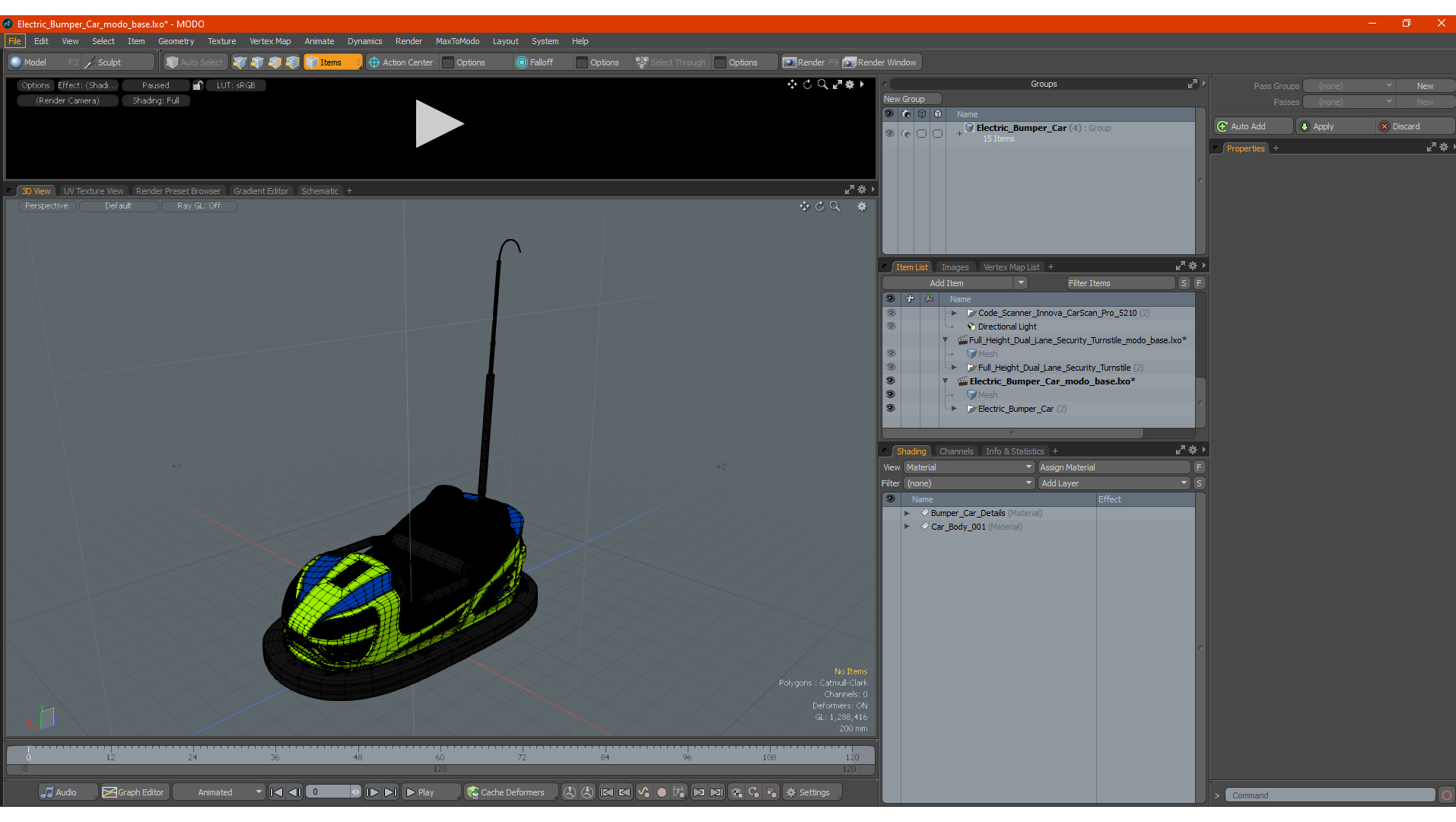The image size is (1456, 822).
Task: Open Perspective view type dropdown
Action: point(46,206)
